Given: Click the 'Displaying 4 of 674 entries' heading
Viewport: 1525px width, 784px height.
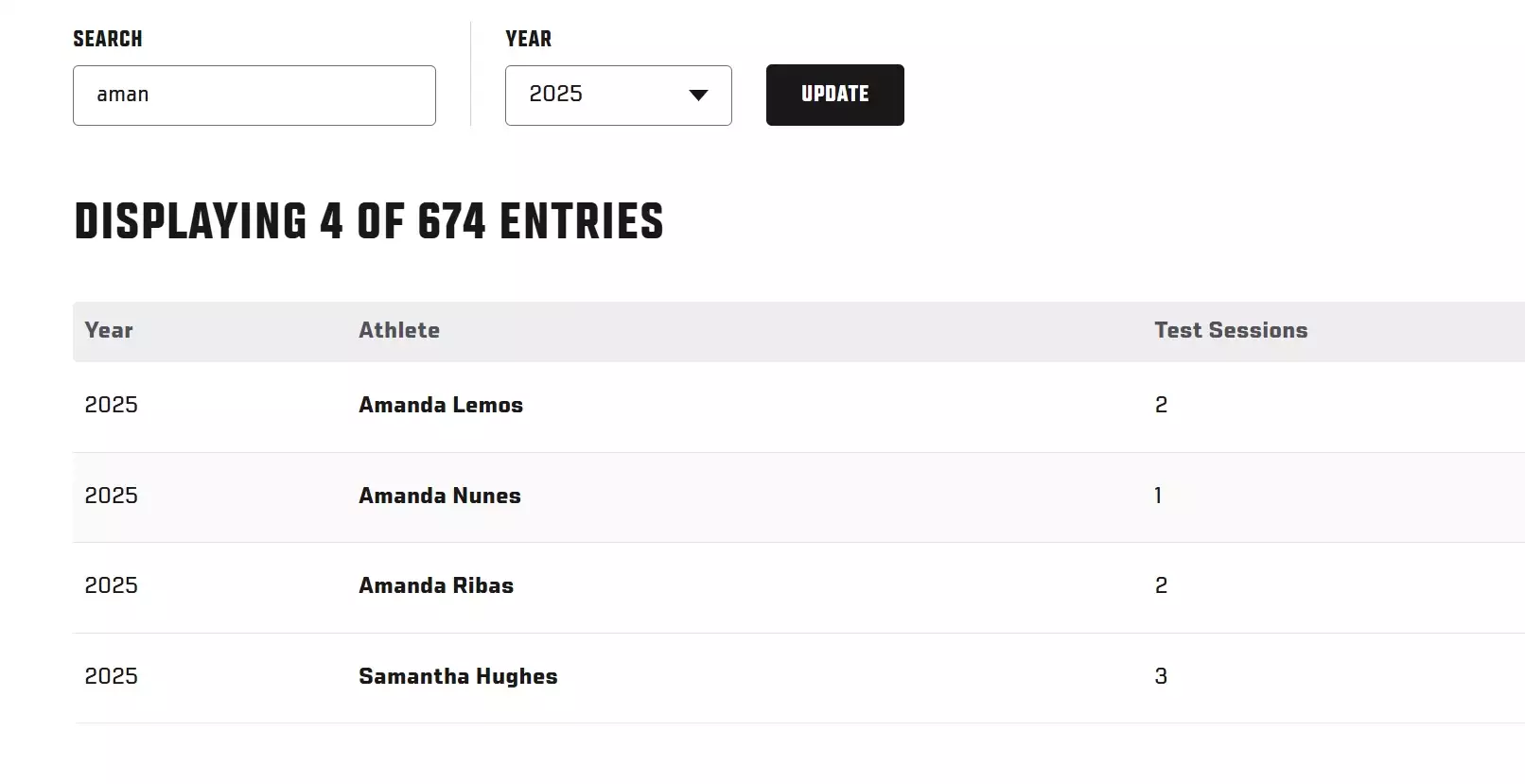Looking at the screenshot, I should [369, 222].
